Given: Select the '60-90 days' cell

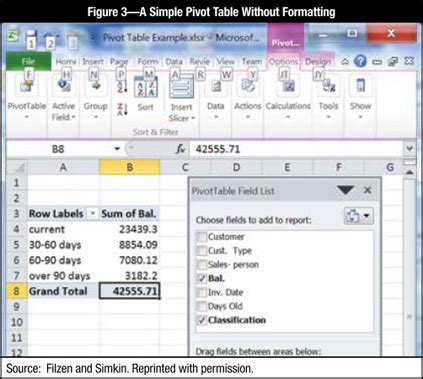Looking at the screenshot, I should [x=63, y=260].
